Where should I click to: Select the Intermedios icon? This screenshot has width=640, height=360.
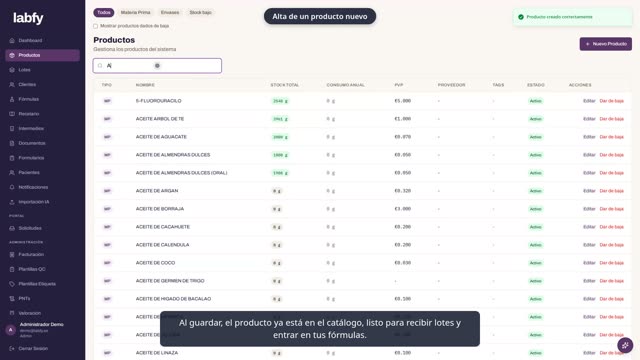click(x=12, y=129)
